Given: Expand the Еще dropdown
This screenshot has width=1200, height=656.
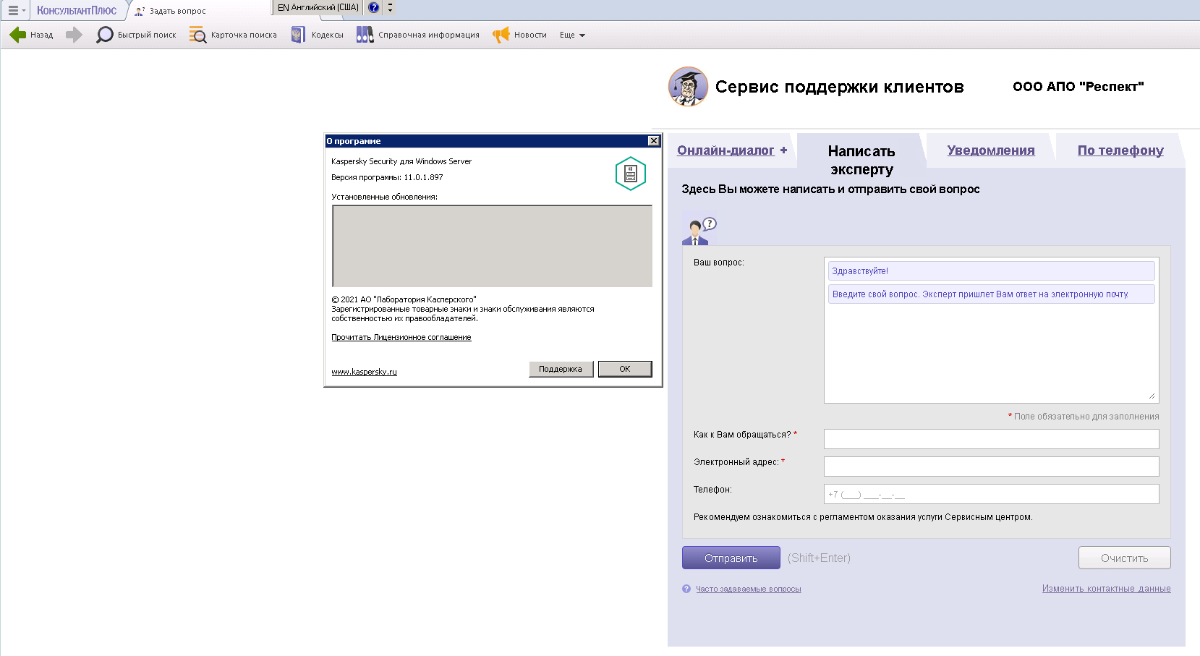Looking at the screenshot, I should (572, 35).
